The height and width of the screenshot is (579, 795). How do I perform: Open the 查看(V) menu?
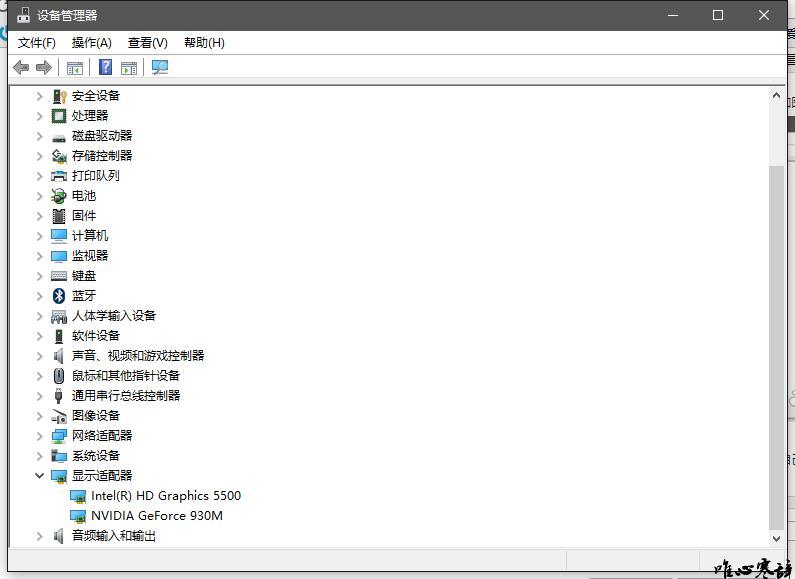148,43
